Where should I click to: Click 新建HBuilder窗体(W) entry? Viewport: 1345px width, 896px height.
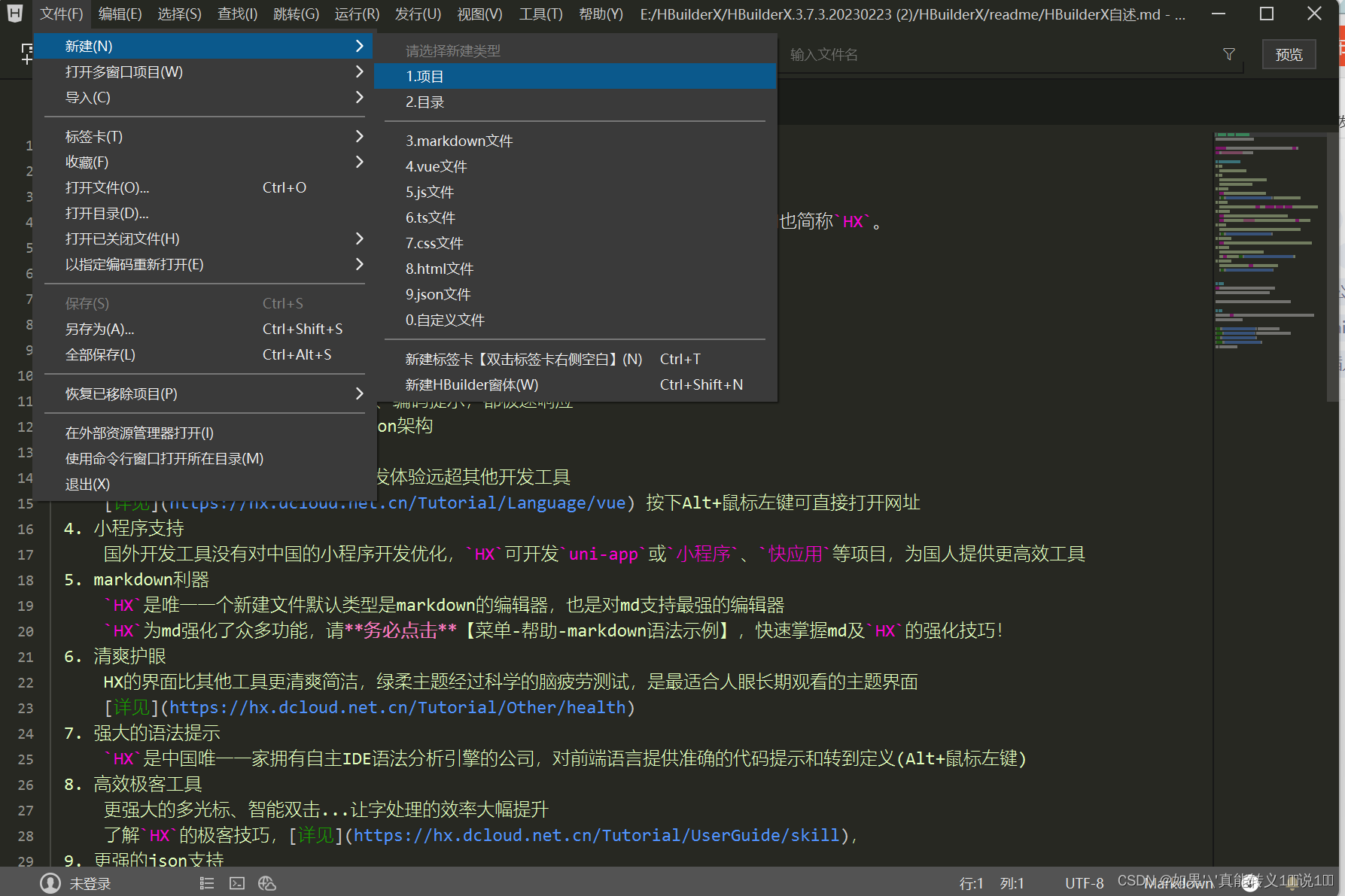(x=575, y=384)
